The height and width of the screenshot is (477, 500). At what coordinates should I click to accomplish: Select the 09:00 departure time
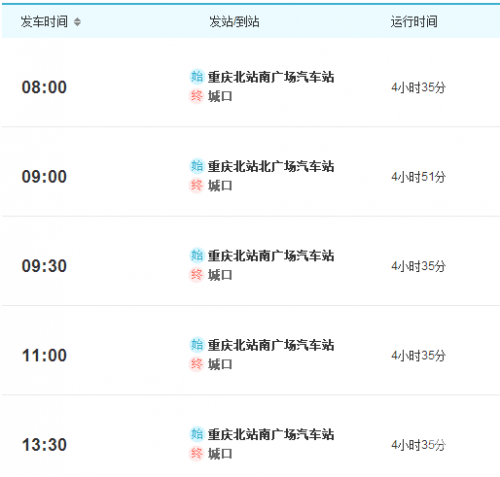click(x=44, y=177)
